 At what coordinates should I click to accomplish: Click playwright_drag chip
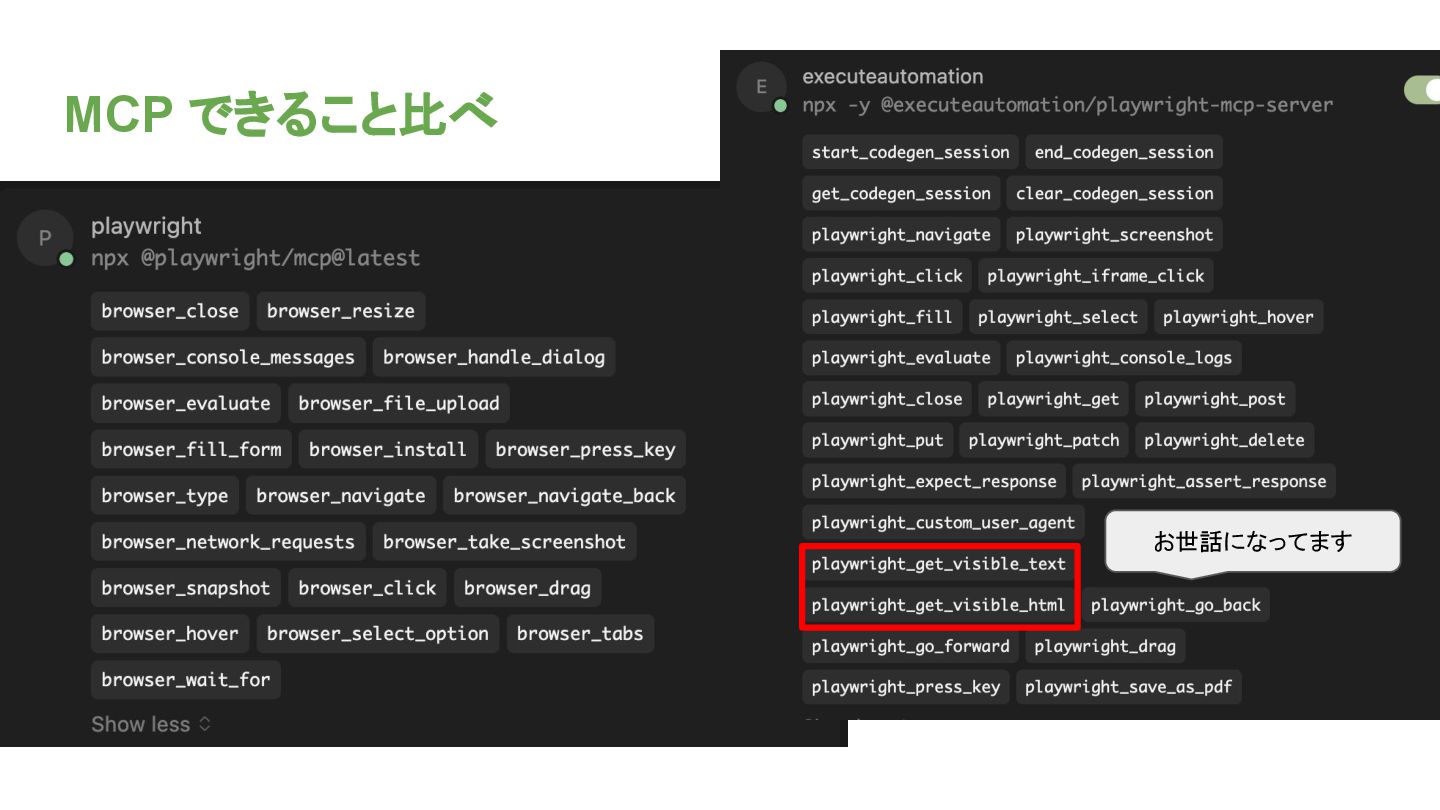pos(1105,645)
